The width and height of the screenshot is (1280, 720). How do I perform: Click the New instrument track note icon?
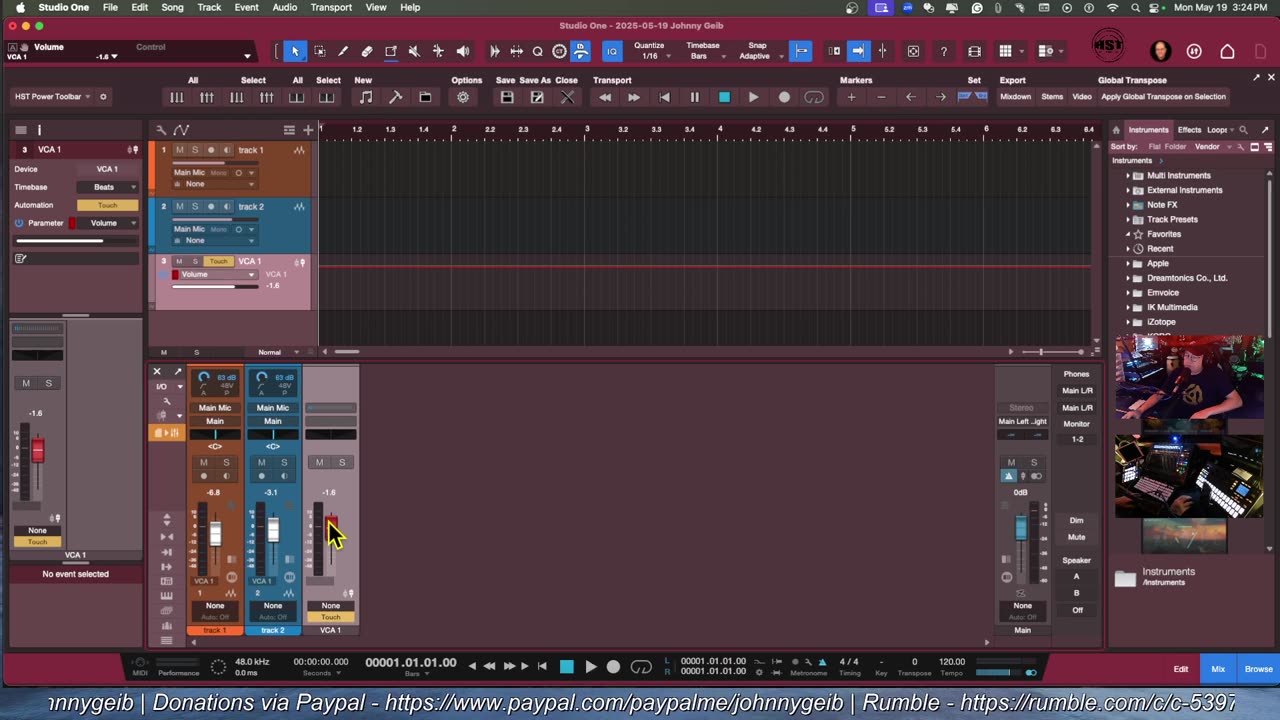pos(366,97)
